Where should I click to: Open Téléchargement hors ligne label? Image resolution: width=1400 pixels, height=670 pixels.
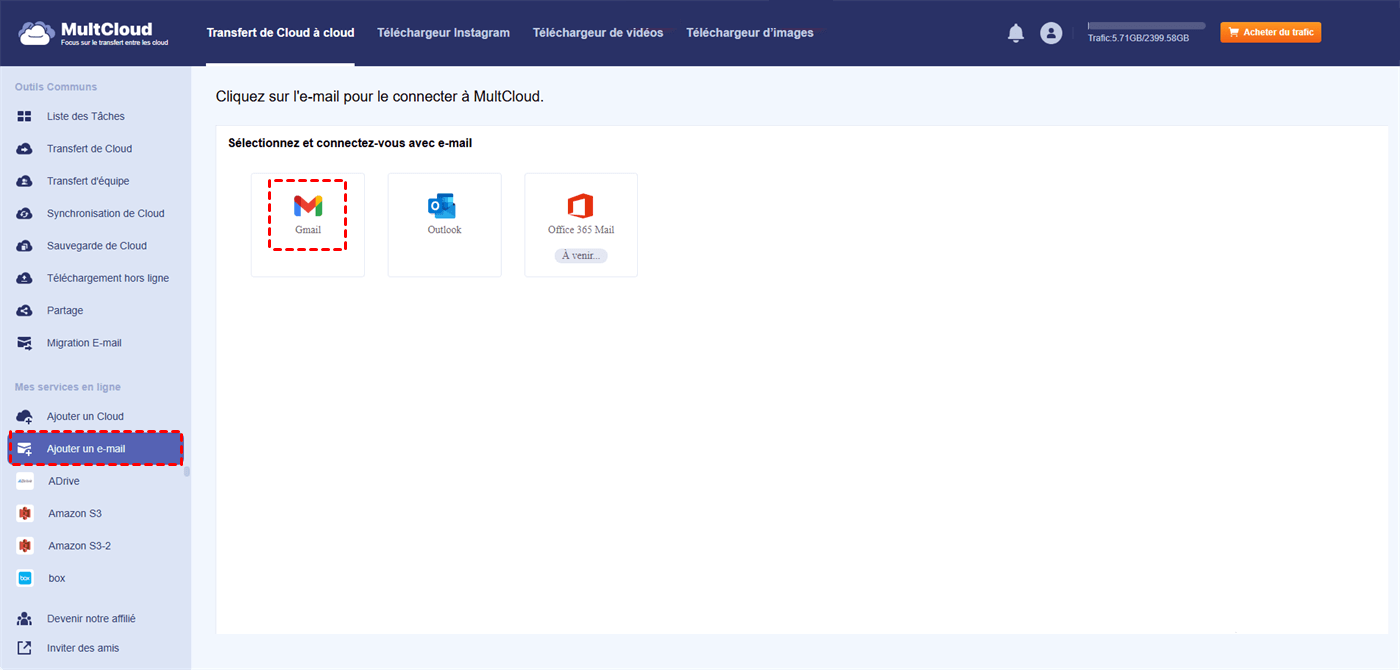(x=108, y=278)
